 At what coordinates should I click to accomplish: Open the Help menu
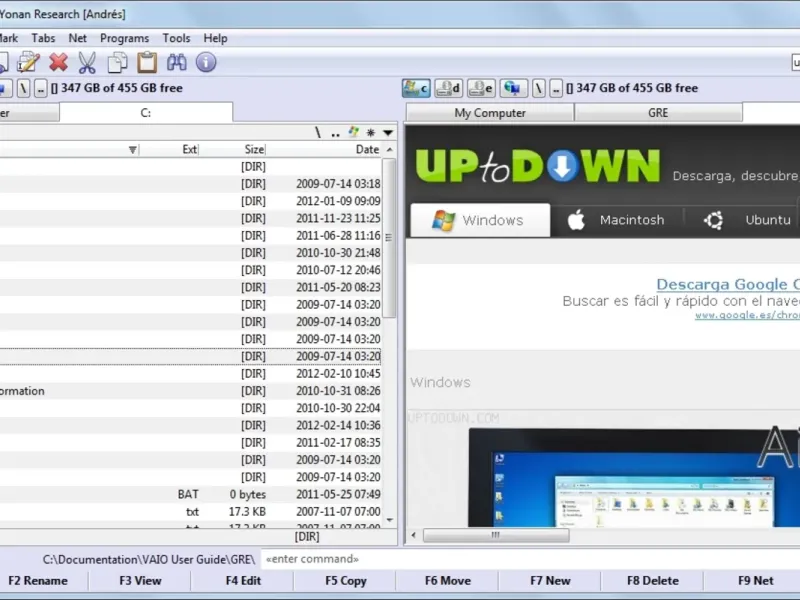tap(215, 38)
